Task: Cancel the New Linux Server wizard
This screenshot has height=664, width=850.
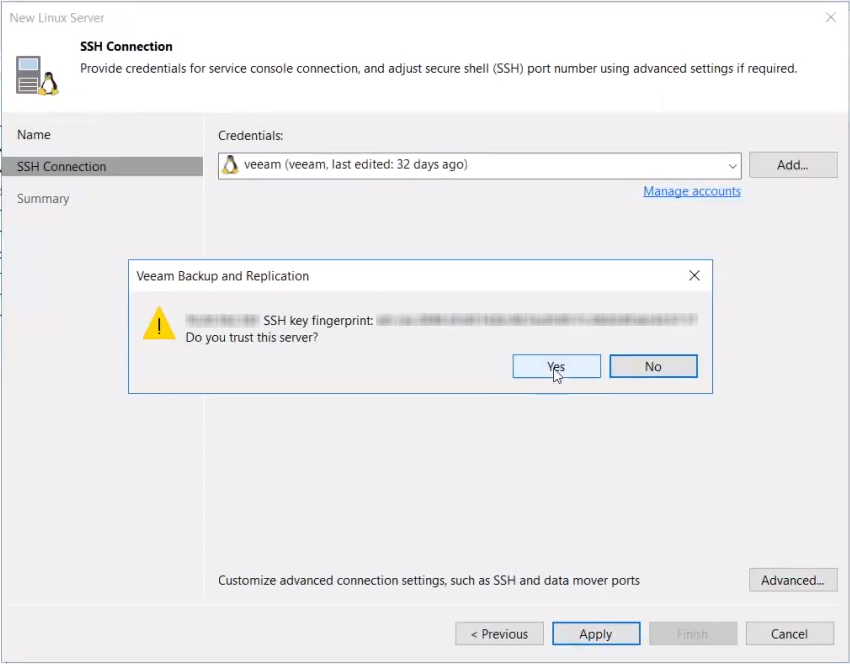Action: 790,634
